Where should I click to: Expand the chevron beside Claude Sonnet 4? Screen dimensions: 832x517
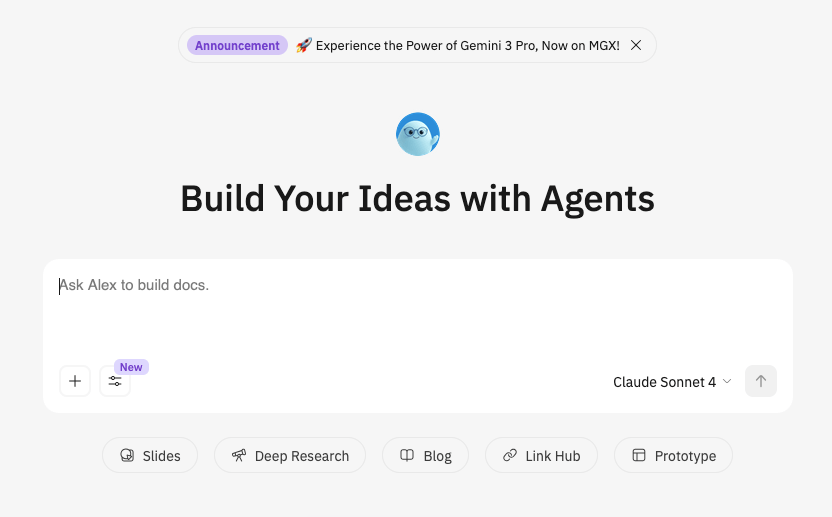click(727, 381)
